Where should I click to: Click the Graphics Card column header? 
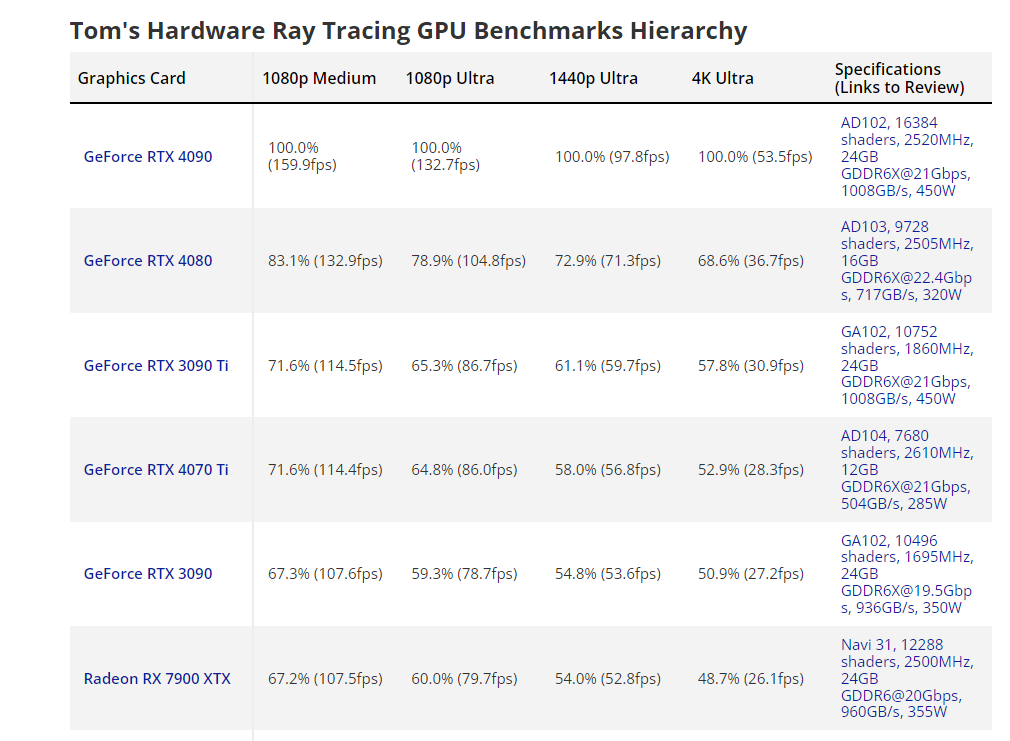[132, 78]
